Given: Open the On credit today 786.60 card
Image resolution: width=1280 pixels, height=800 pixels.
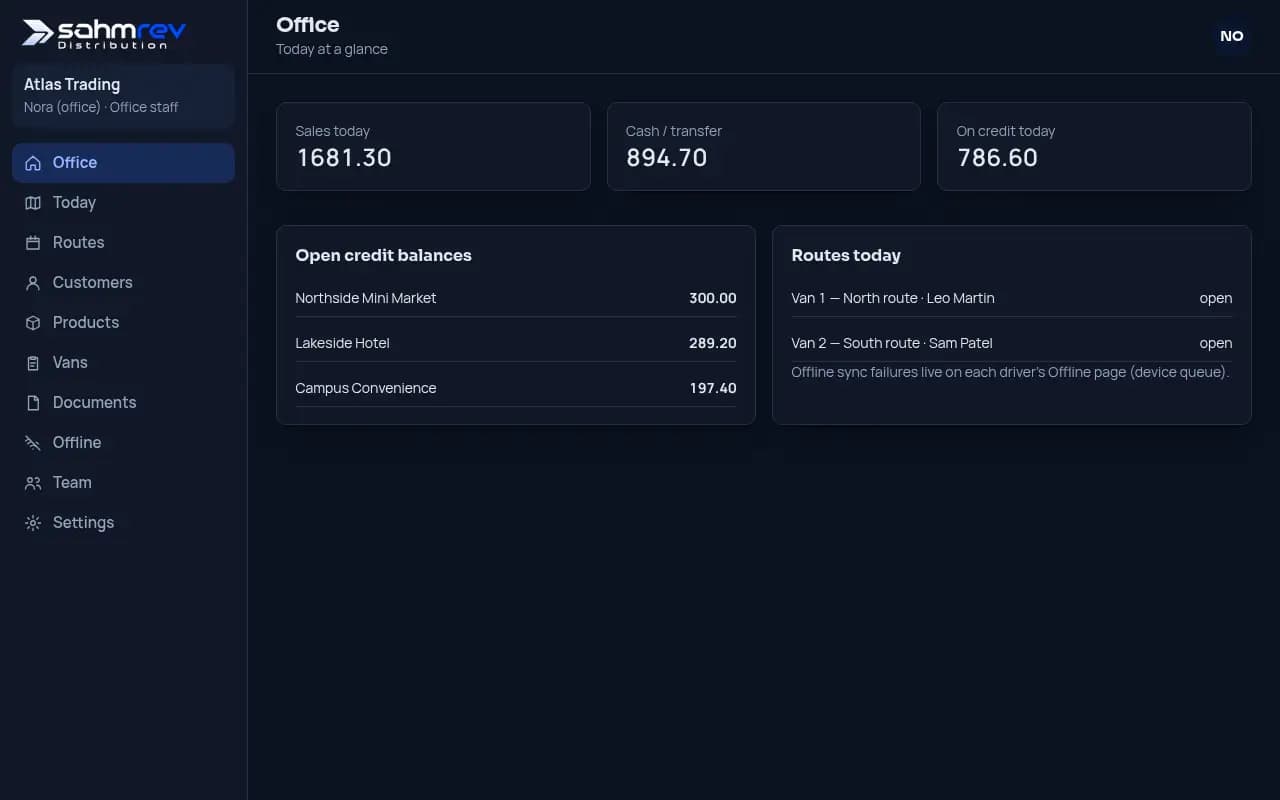Looking at the screenshot, I should [x=1094, y=146].
